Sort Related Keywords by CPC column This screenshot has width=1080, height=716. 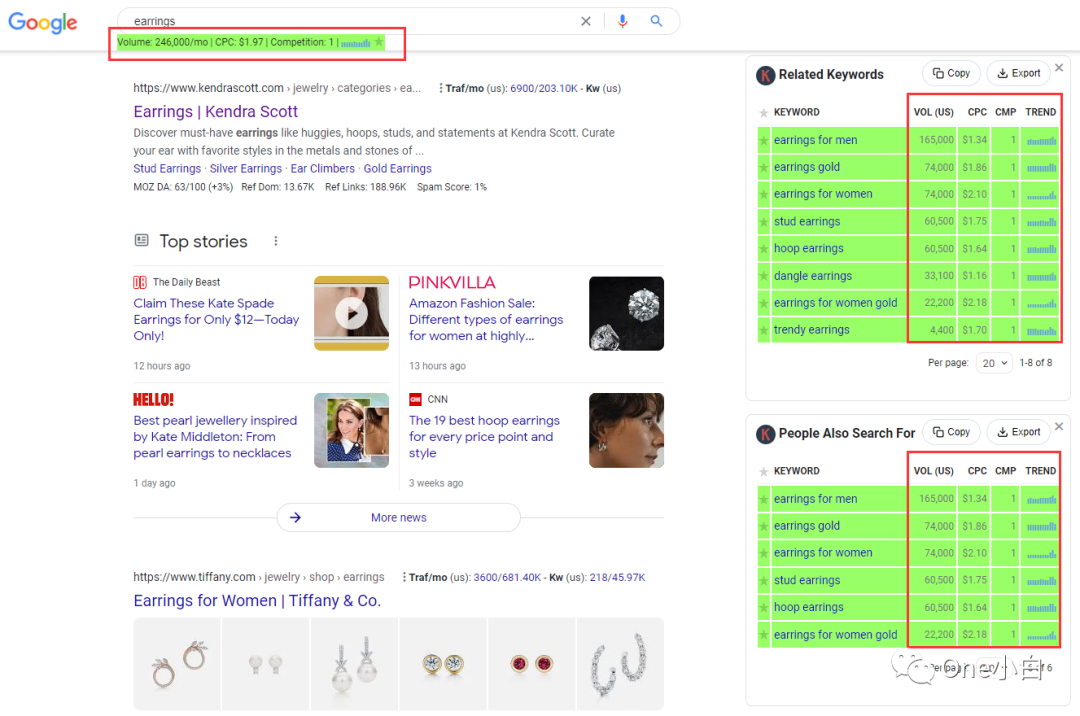point(977,112)
